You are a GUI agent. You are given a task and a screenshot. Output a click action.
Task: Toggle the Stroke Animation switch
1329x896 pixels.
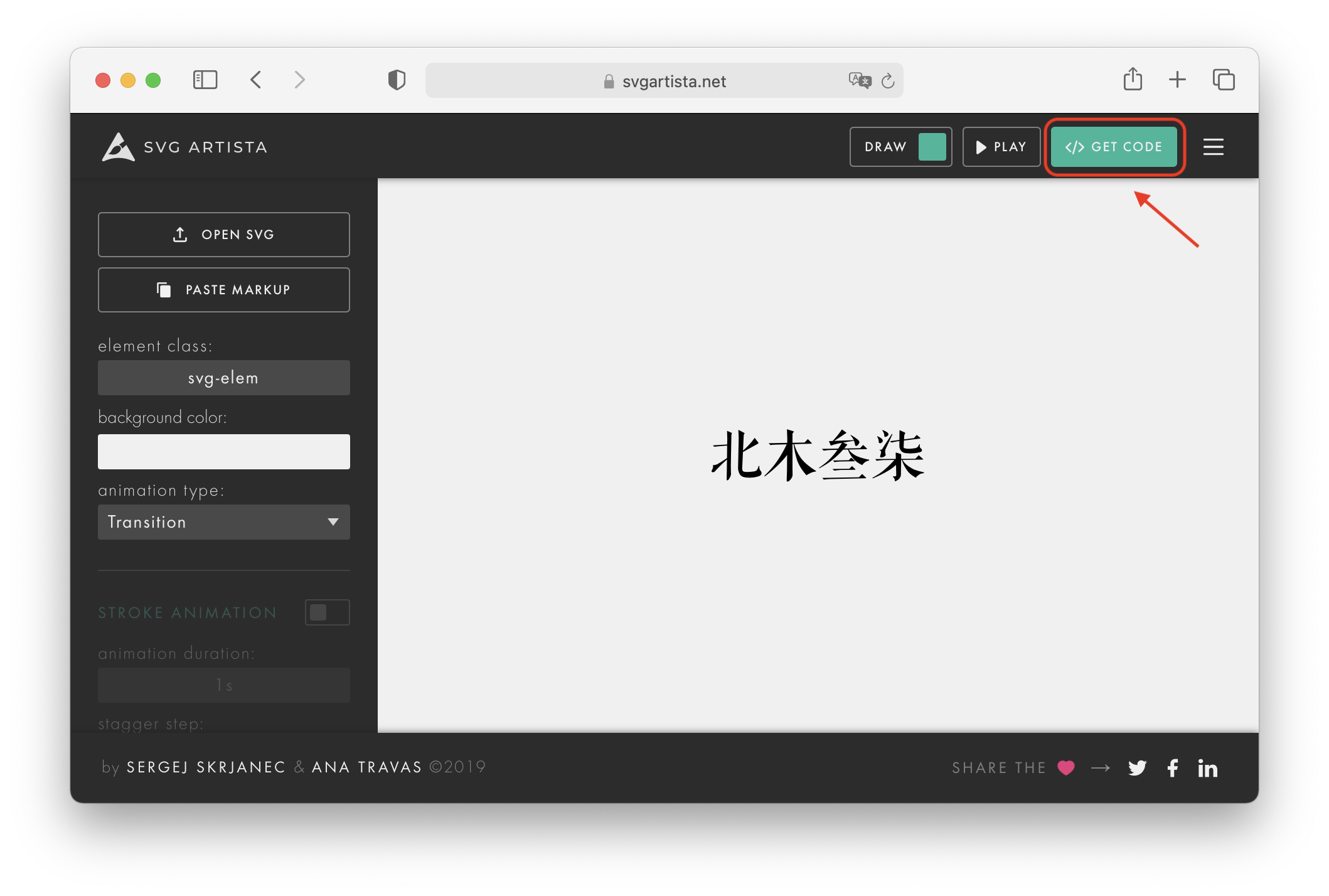327,612
